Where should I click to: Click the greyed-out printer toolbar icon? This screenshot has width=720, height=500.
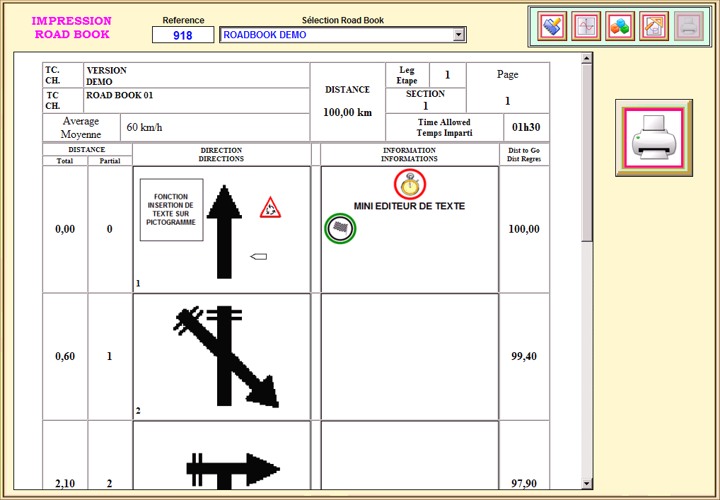(687, 27)
